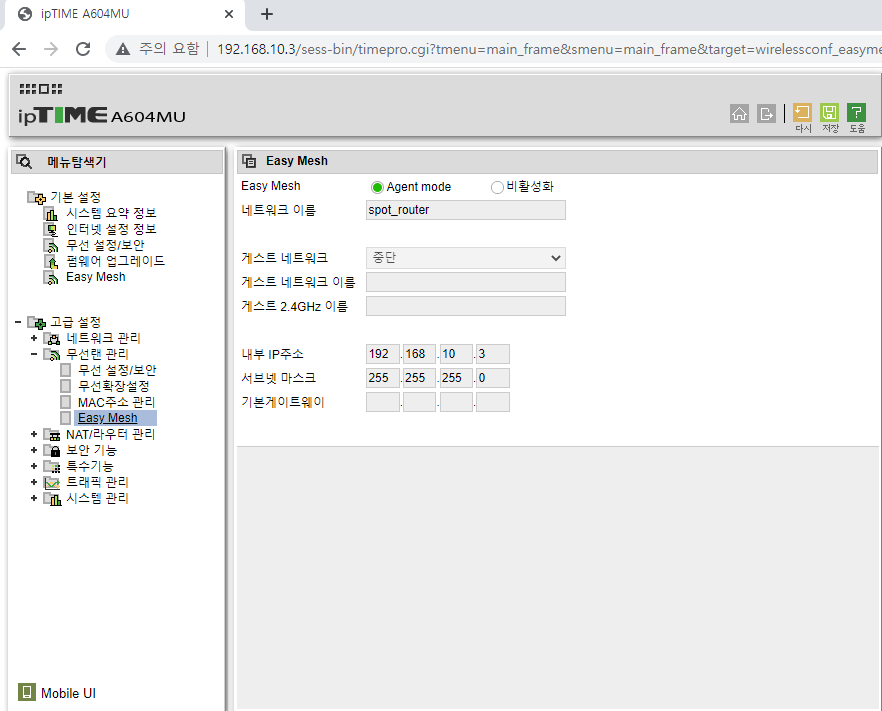
Task: Click the browser address bar URL
Action: pyautogui.click(x=549, y=50)
